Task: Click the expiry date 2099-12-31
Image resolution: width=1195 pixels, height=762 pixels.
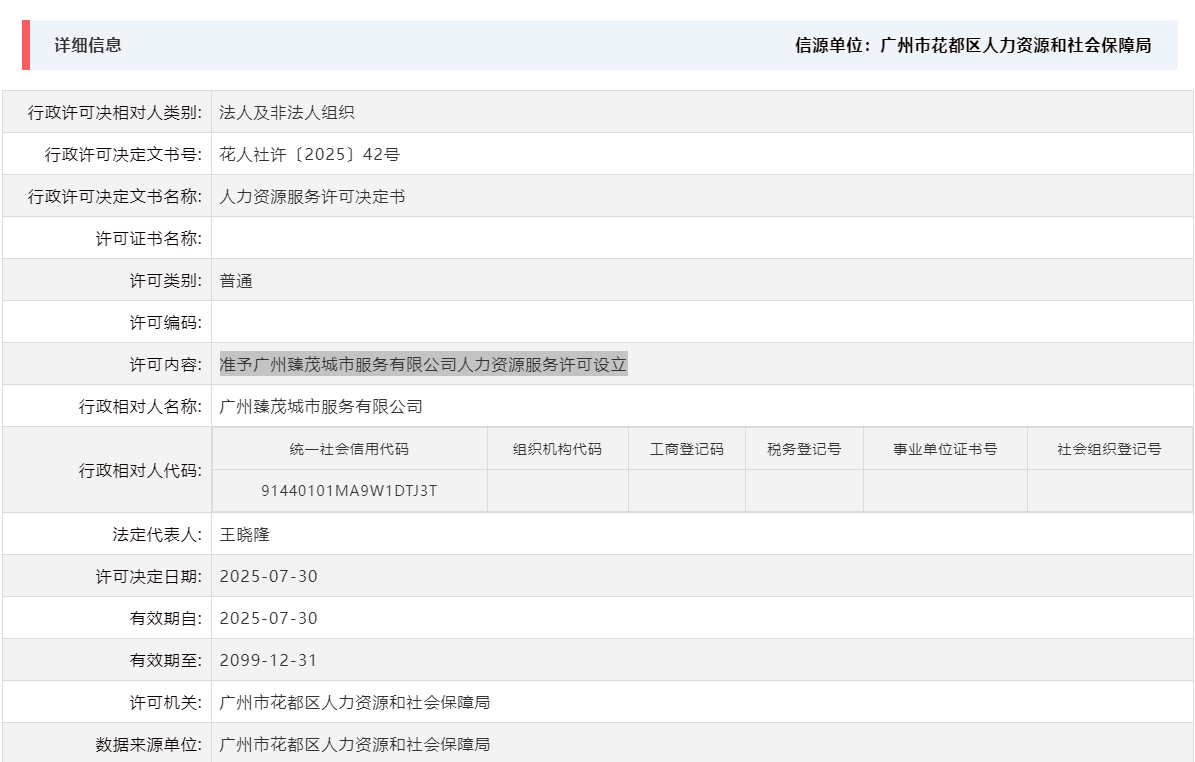Action: tap(266, 659)
